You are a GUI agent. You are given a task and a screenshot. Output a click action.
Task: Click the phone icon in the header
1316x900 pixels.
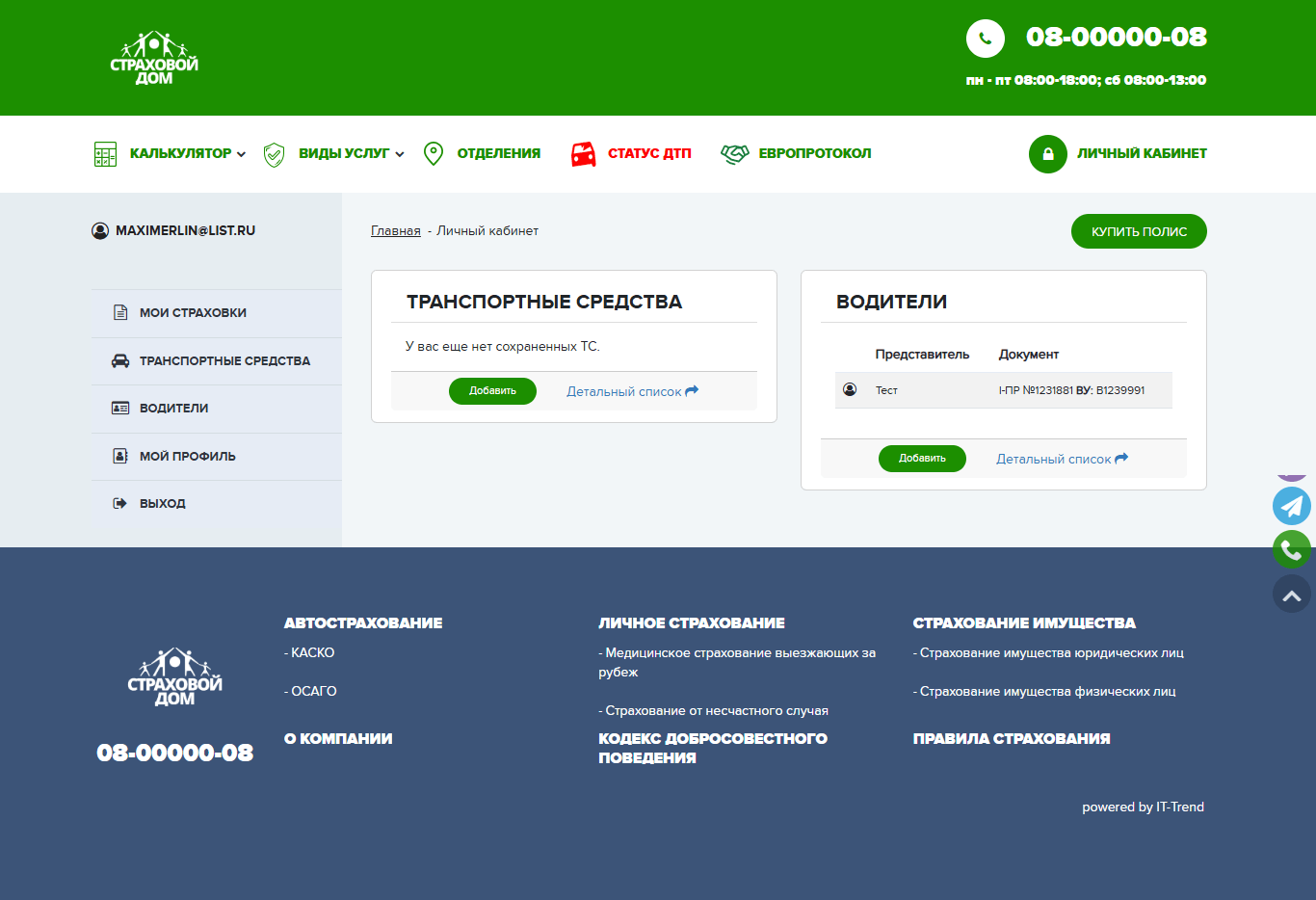[986, 39]
